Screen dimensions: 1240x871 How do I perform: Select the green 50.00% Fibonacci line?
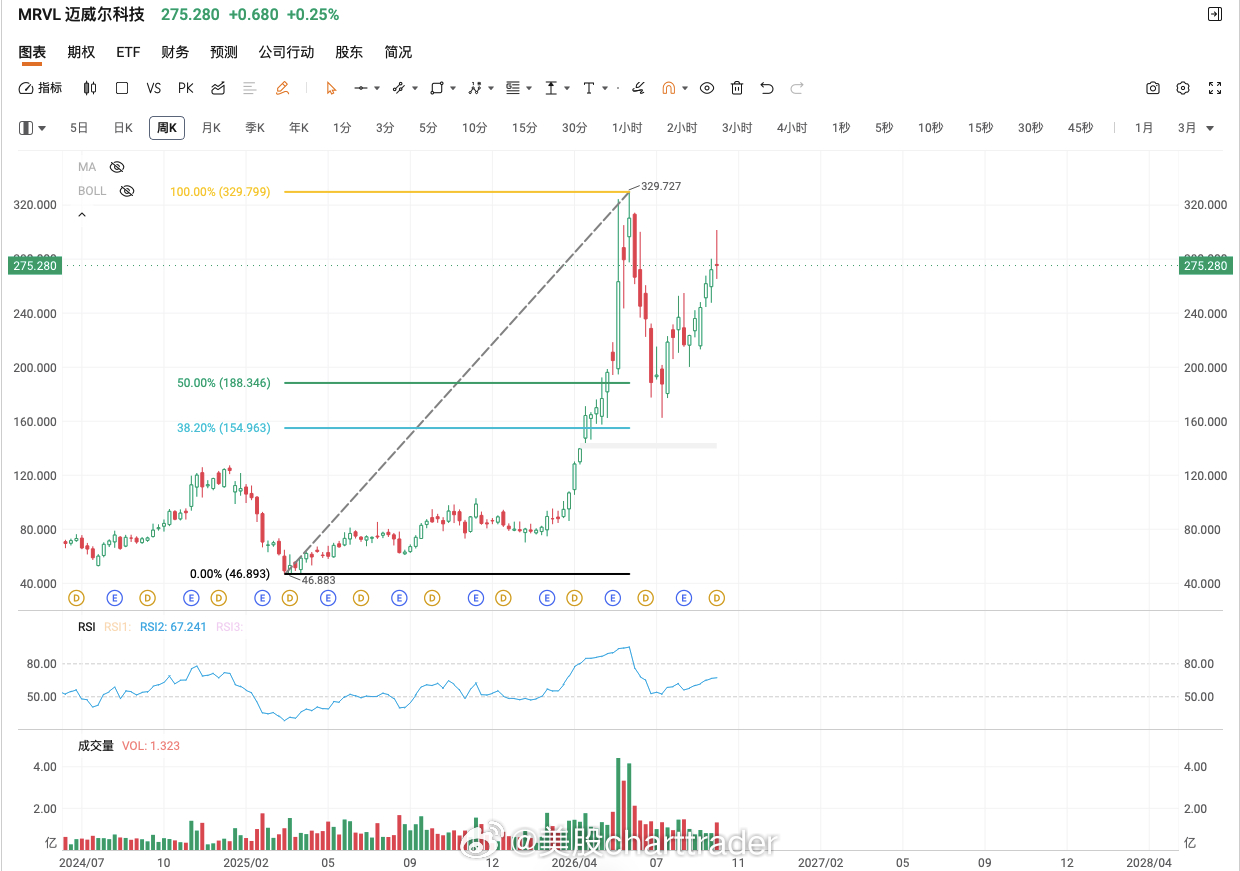(x=456, y=383)
